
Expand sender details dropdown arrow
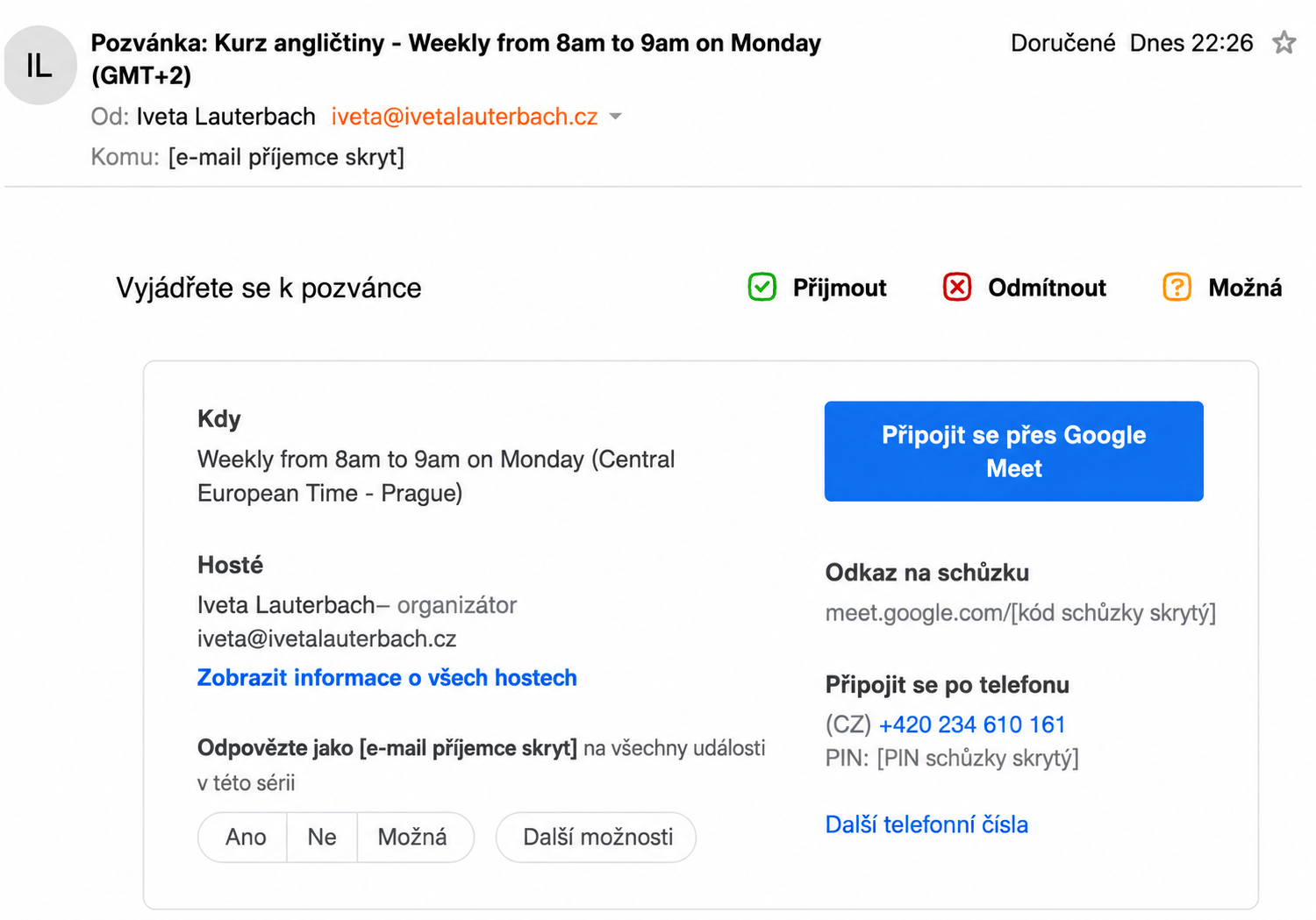(x=615, y=117)
